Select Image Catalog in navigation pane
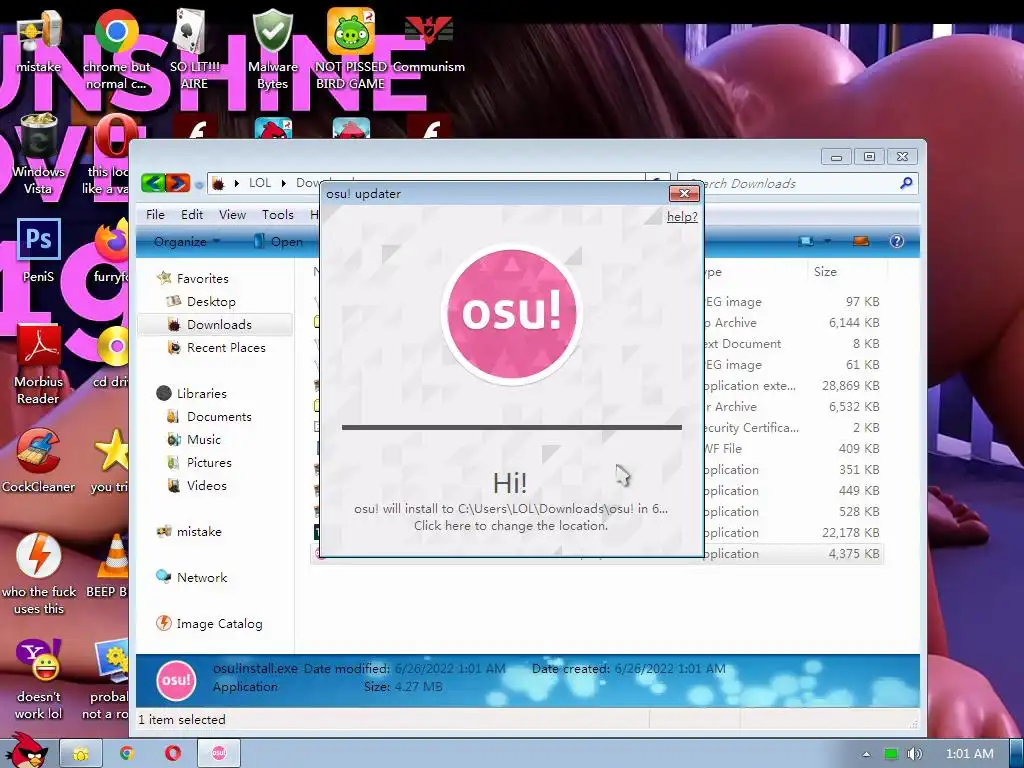This screenshot has height=768, width=1024. pyautogui.click(x=209, y=624)
